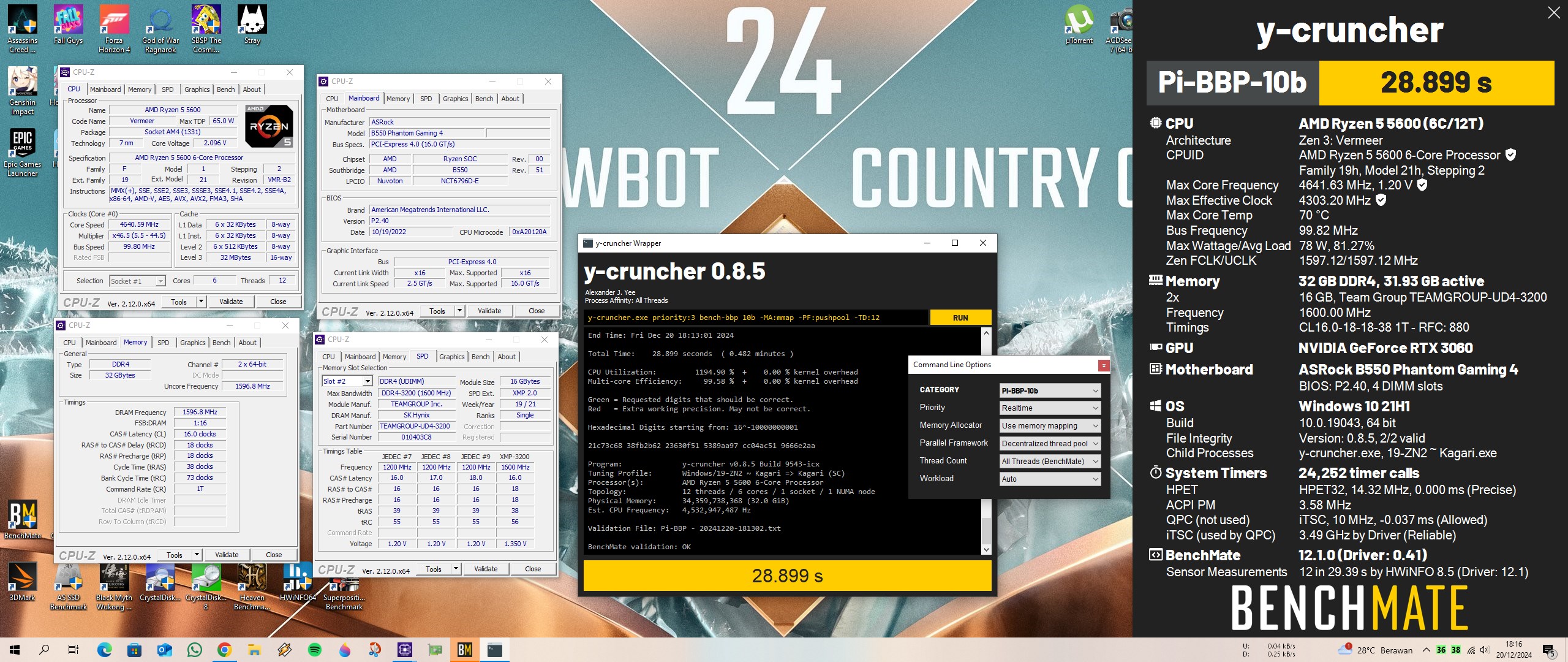Screen dimensions: 1568x662
Task: Click the taskbar clock showing 18:16
Action: (1513, 650)
